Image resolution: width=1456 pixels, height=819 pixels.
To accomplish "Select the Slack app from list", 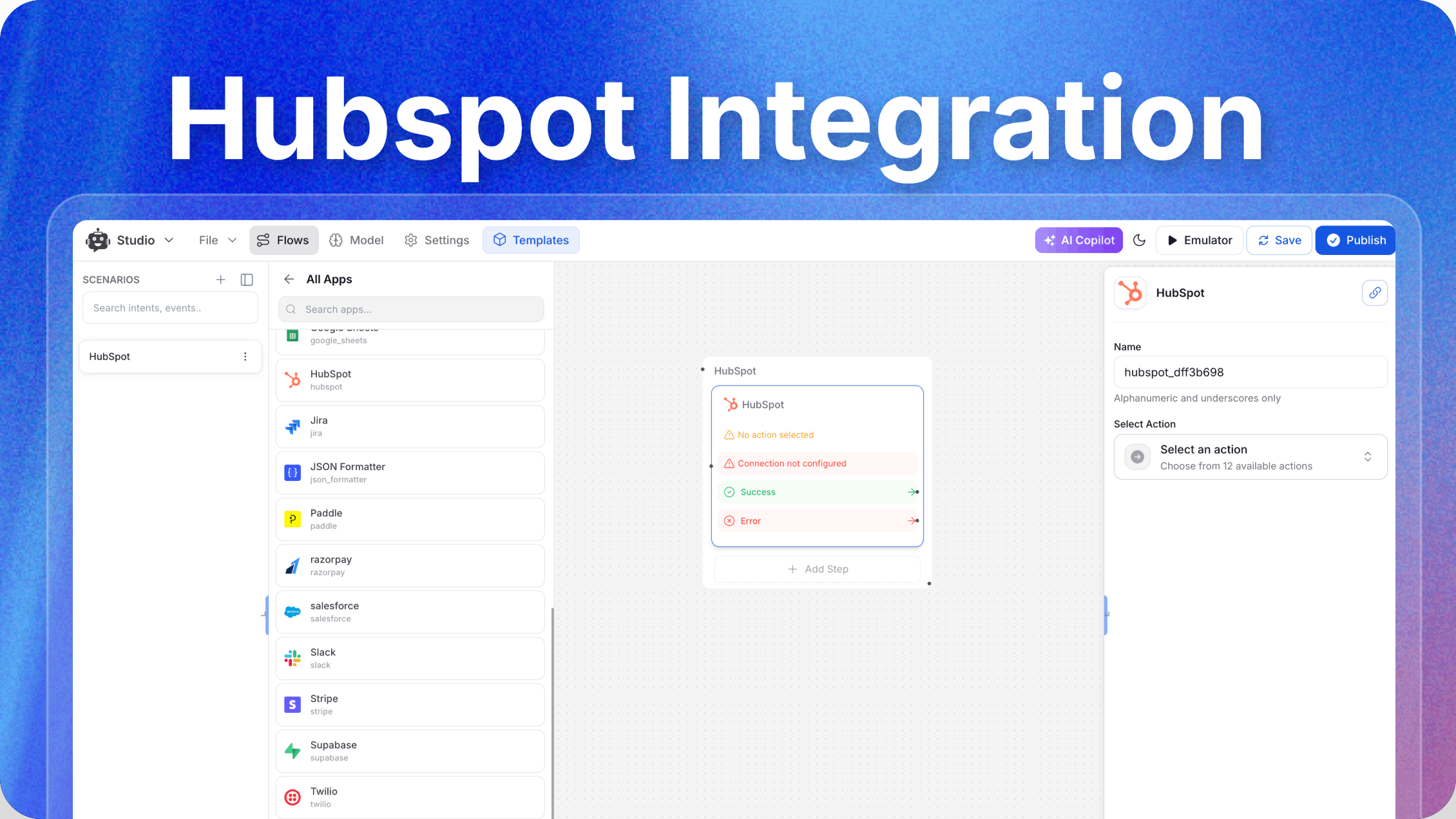I will pyautogui.click(x=410, y=658).
